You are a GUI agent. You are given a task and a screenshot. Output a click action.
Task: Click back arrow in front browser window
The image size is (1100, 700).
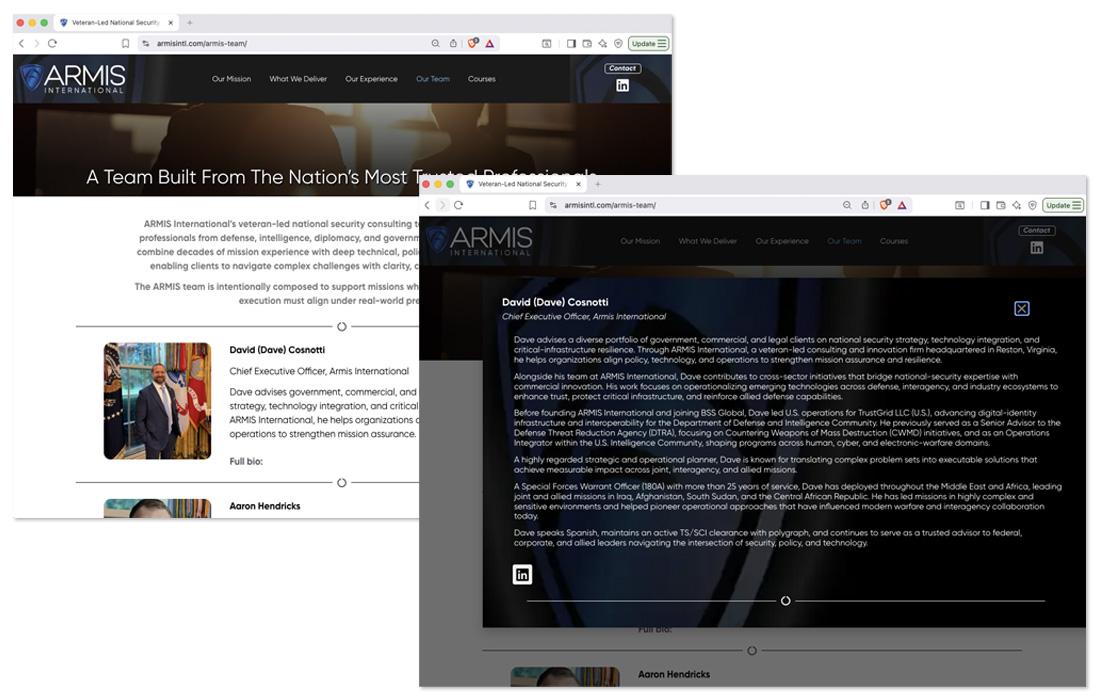tap(427, 206)
